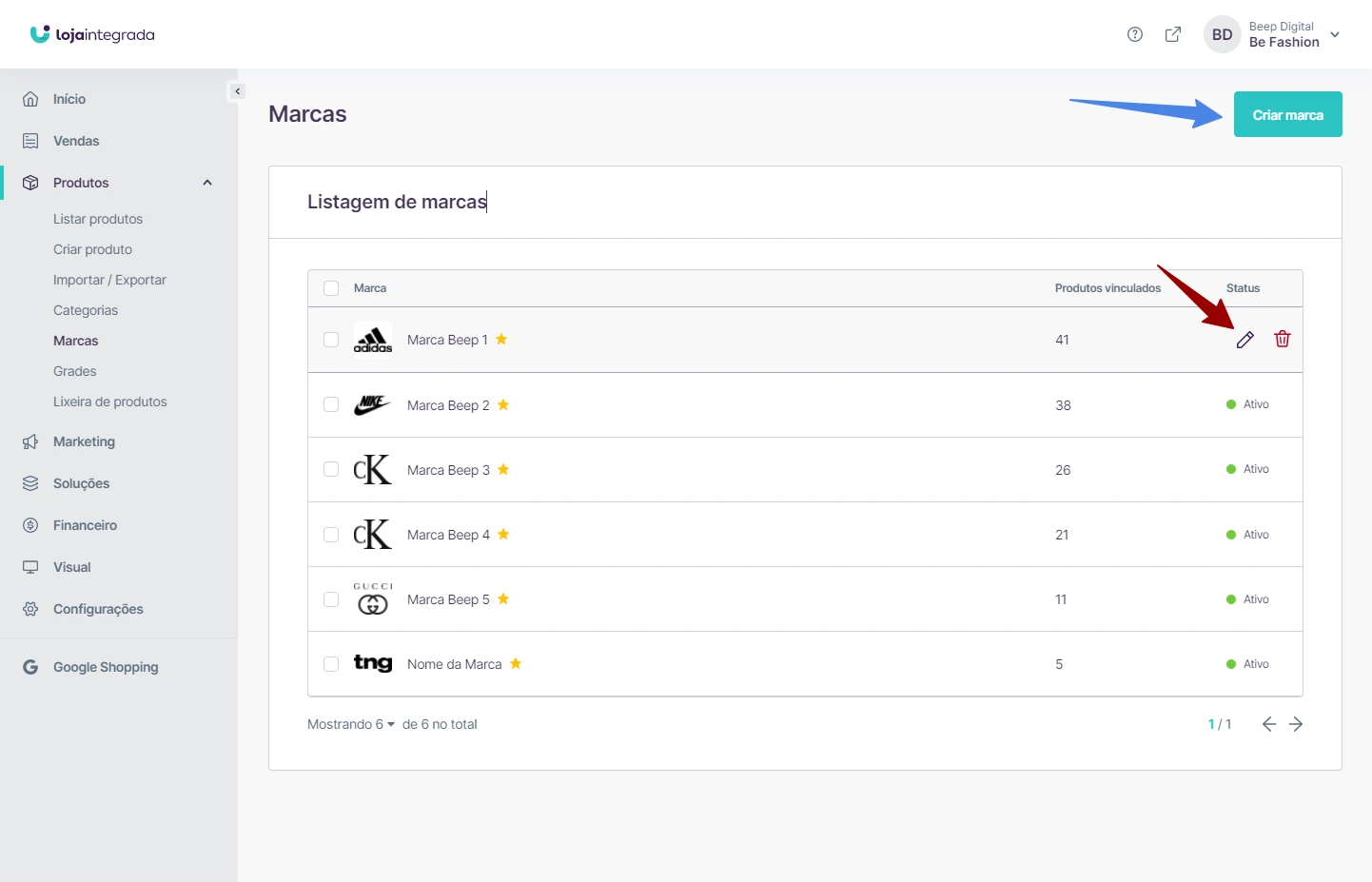The width and height of the screenshot is (1372, 882).
Task: Delete Marca Beep 1 with trash icon
Action: coord(1283,339)
